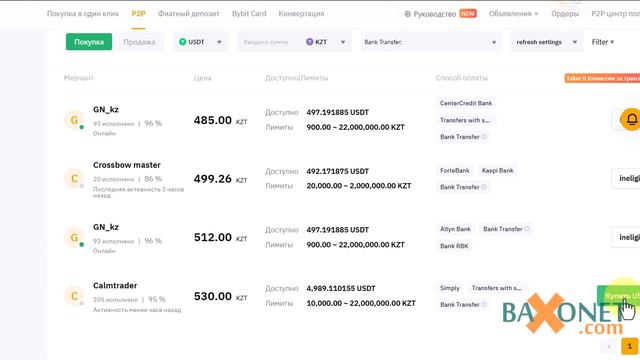Open the refresh settings dropdown
This screenshot has width=640, height=360.
547,42
